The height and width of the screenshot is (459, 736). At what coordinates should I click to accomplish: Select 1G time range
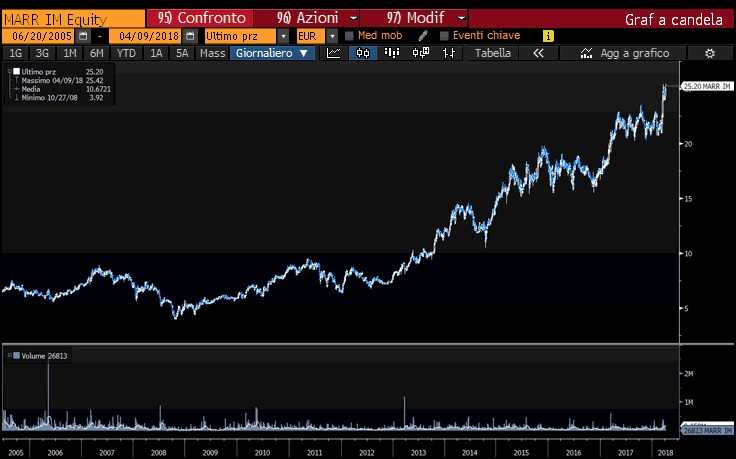(x=15, y=53)
